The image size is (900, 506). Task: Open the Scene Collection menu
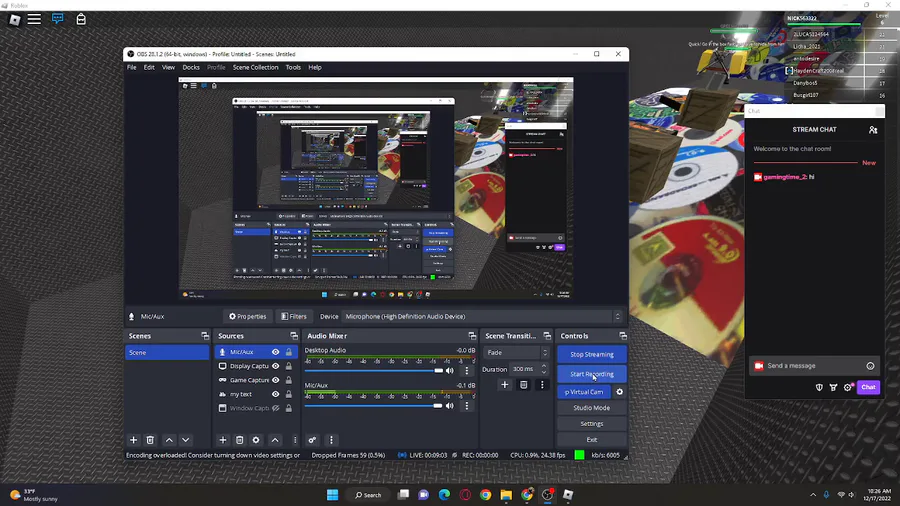(x=255, y=67)
